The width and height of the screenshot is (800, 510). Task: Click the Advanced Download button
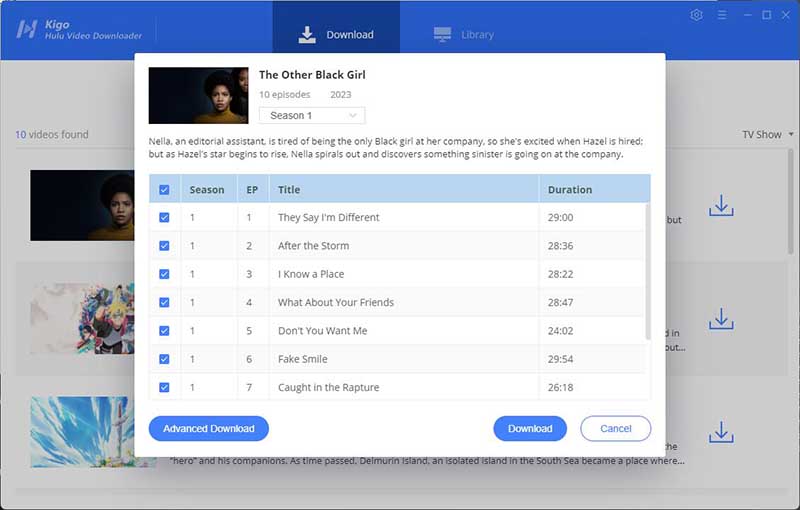point(209,428)
